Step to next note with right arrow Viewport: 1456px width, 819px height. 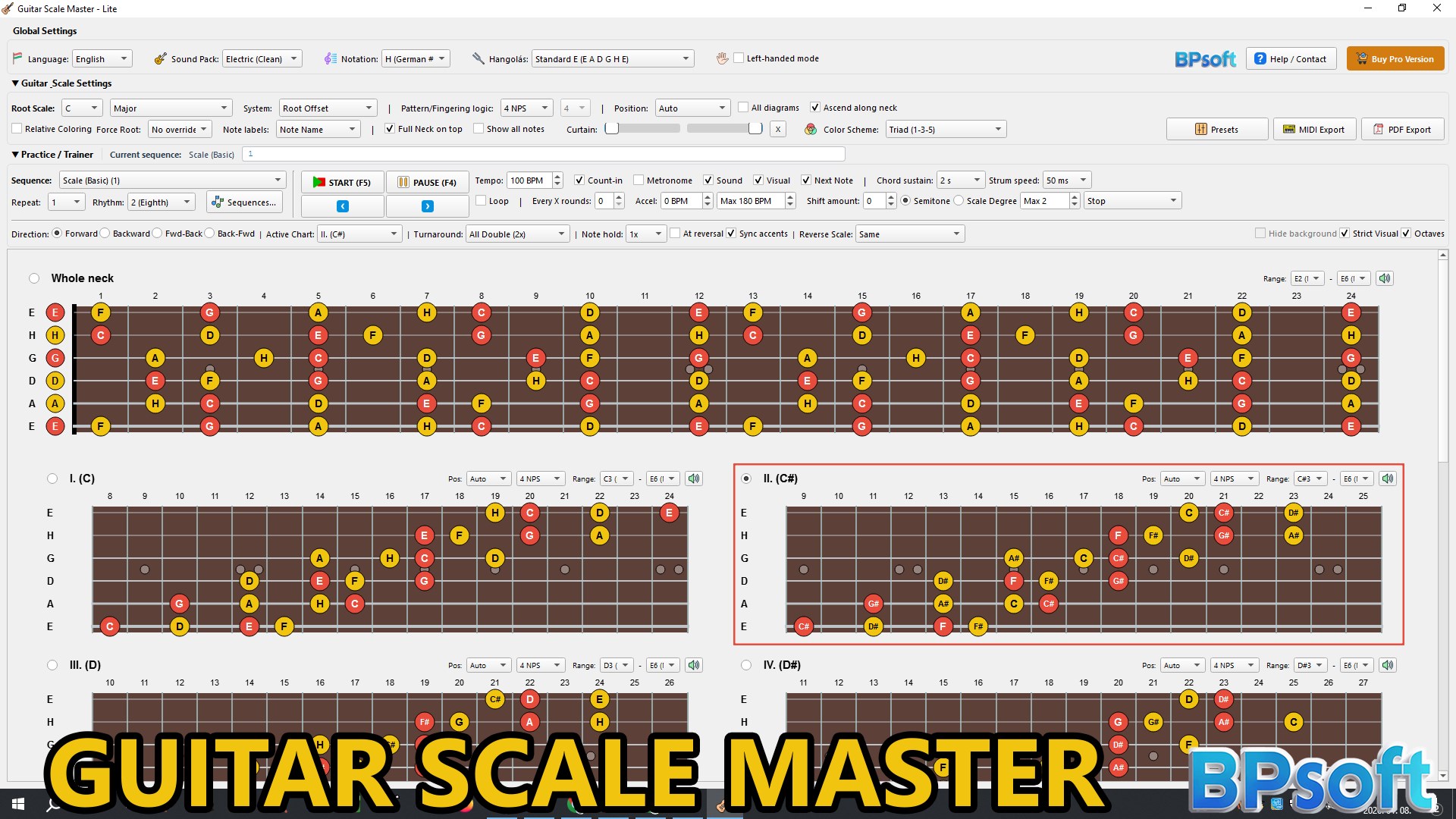pyautogui.click(x=428, y=206)
